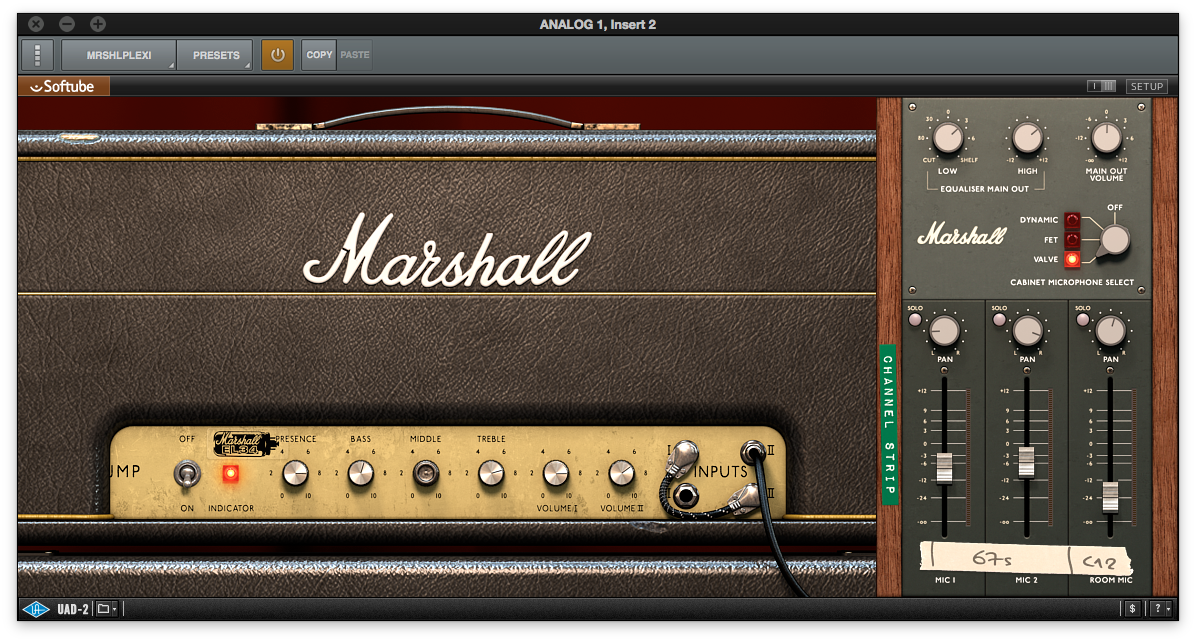Click the TREBLE knob on the amp
Screen dimensions: 1196x642
point(491,473)
